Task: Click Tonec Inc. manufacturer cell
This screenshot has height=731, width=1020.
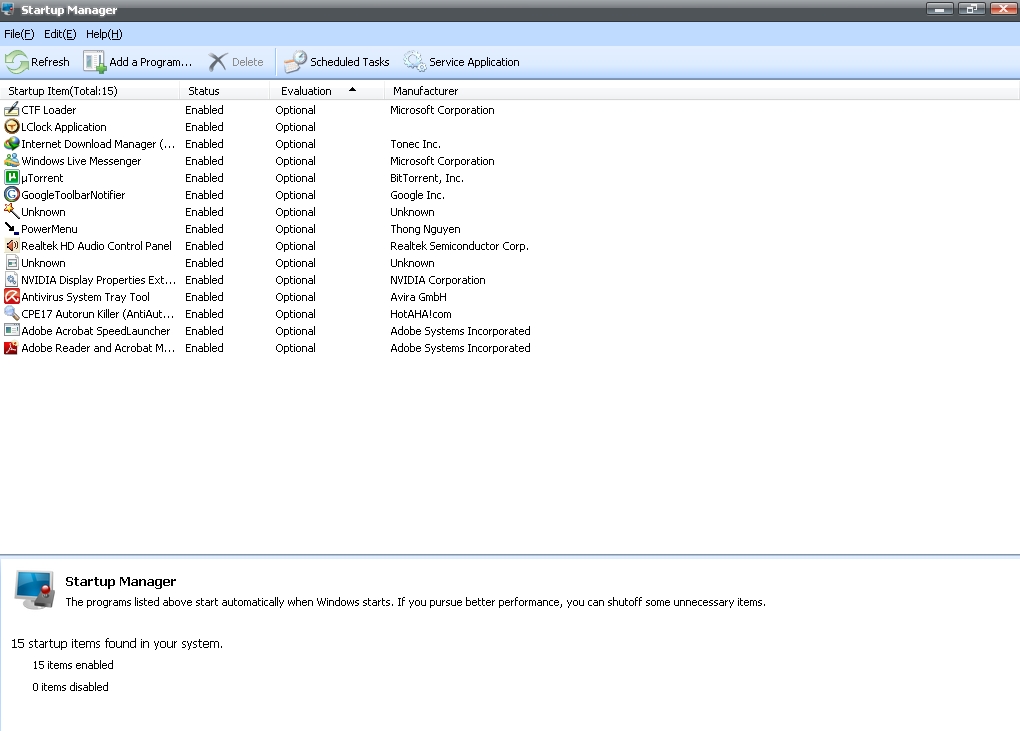Action: pyautogui.click(x=415, y=144)
